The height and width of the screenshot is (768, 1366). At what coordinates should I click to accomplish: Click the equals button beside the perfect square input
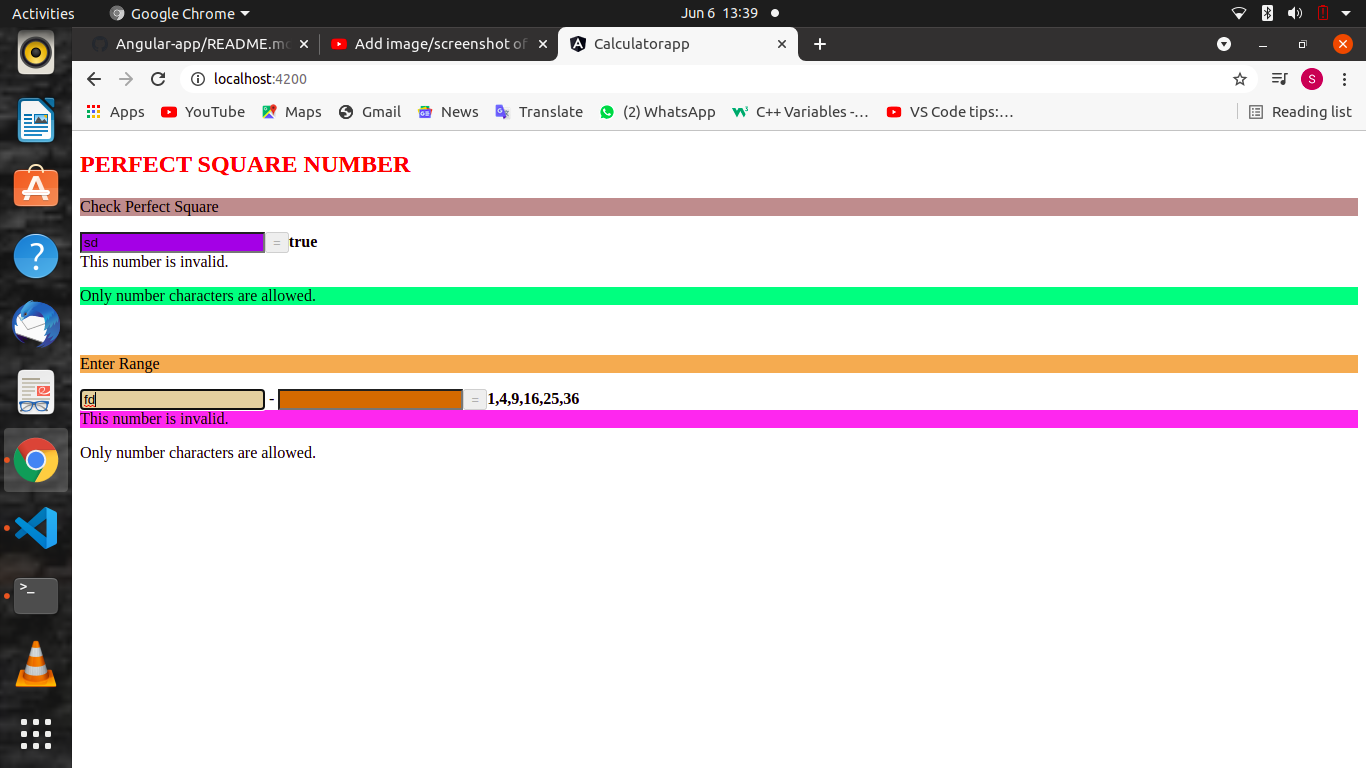tap(276, 242)
